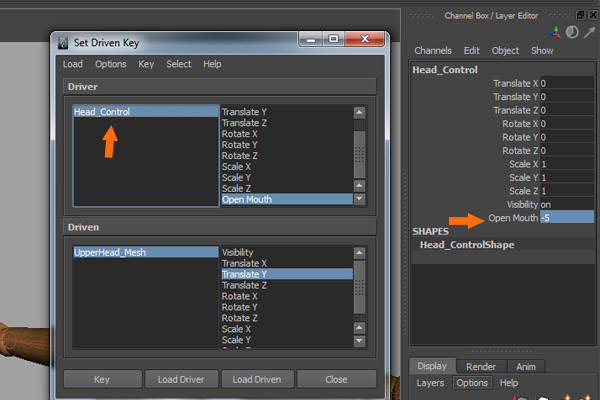The width and height of the screenshot is (600, 400).
Task: Click the driven attribute list scrollbar thumb
Action: pos(359,287)
